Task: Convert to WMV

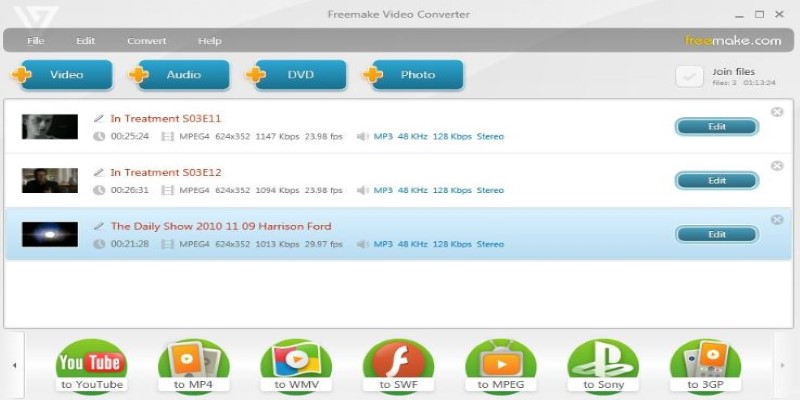Action: point(296,366)
